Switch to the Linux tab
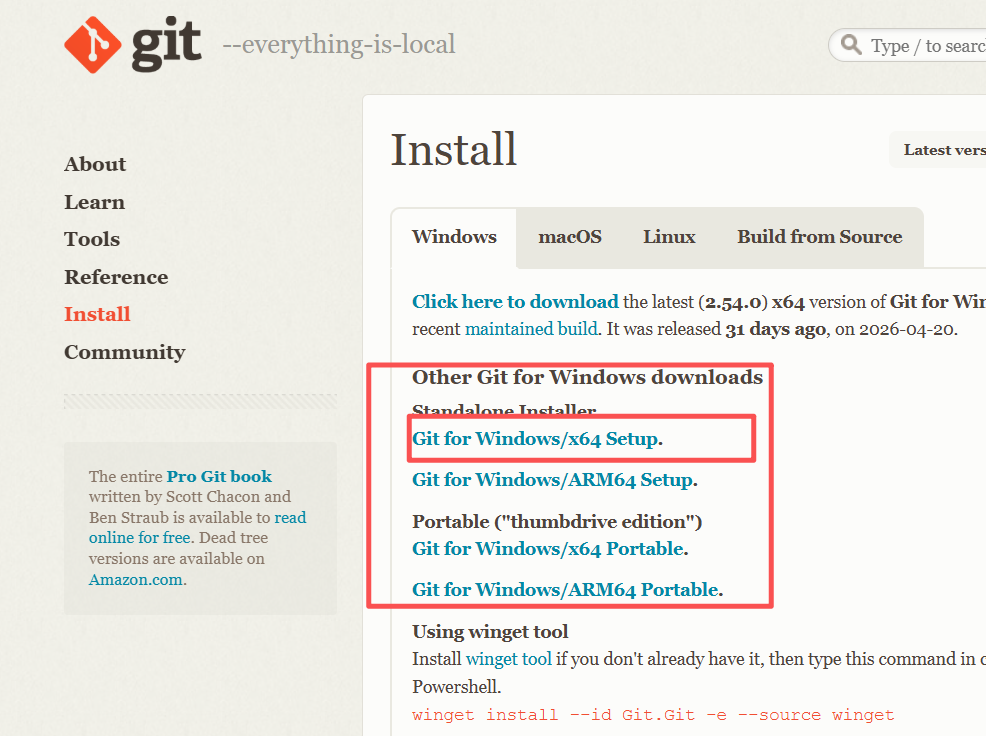Screen dimensions: 986x736 pyautogui.click(x=669, y=237)
